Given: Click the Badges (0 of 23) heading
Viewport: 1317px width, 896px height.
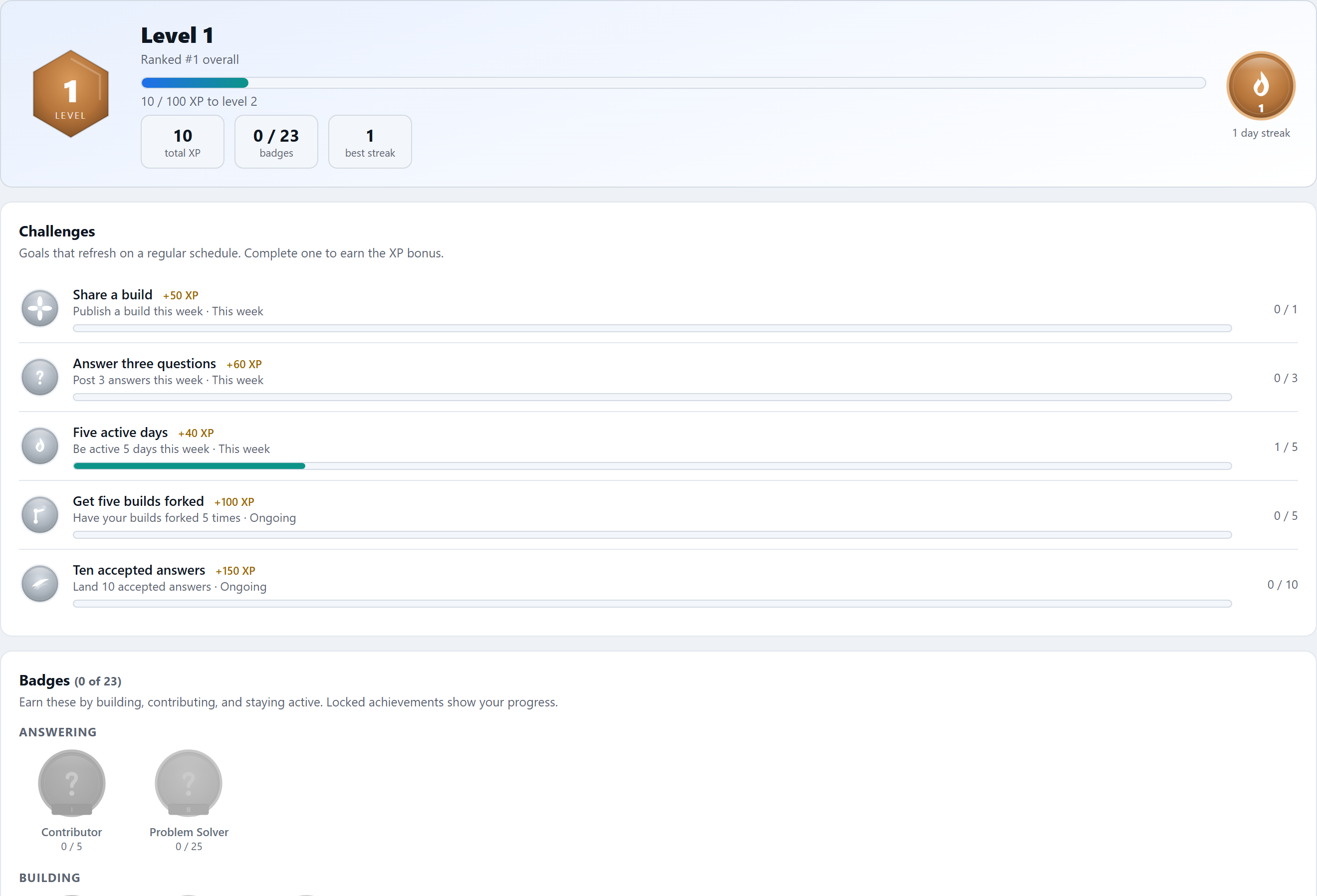Looking at the screenshot, I should 70,680.
